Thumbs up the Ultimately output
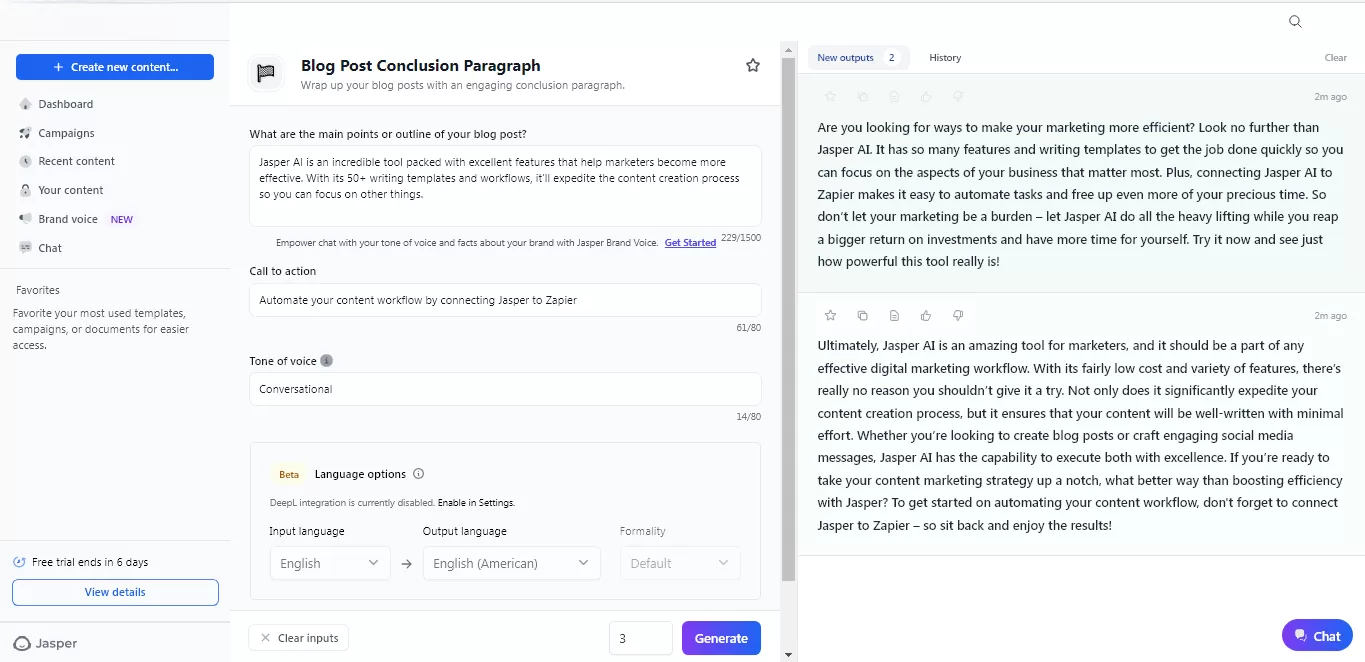This screenshot has width=1365, height=662. 926,316
